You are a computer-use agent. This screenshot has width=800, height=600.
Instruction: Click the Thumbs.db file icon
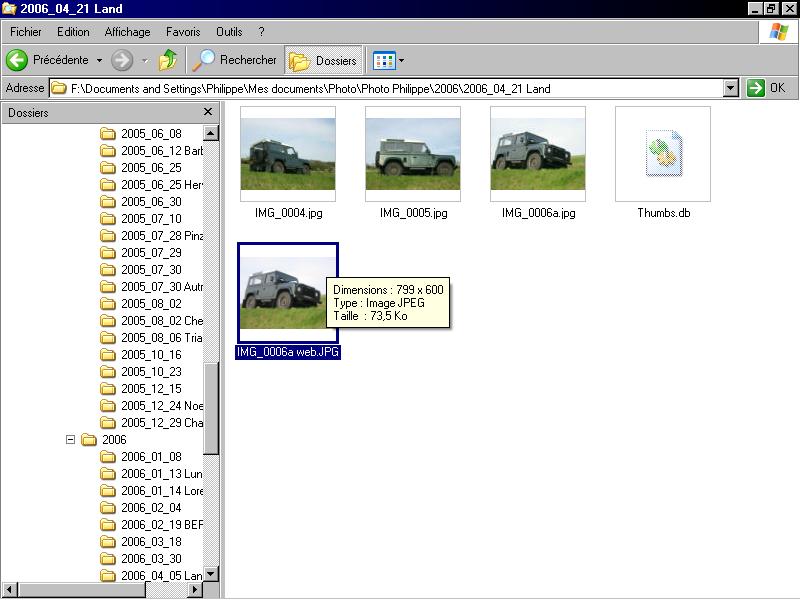pos(663,153)
